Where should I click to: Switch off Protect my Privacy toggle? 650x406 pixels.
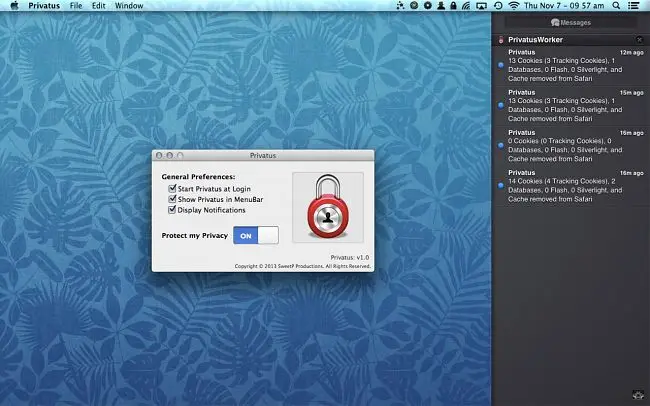[256, 235]
